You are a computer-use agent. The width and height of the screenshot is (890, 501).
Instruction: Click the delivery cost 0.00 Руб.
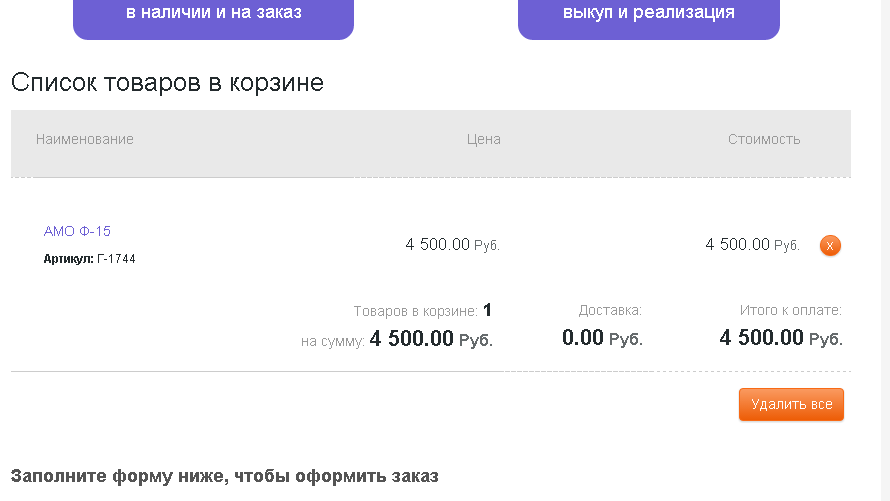point(602,338)
